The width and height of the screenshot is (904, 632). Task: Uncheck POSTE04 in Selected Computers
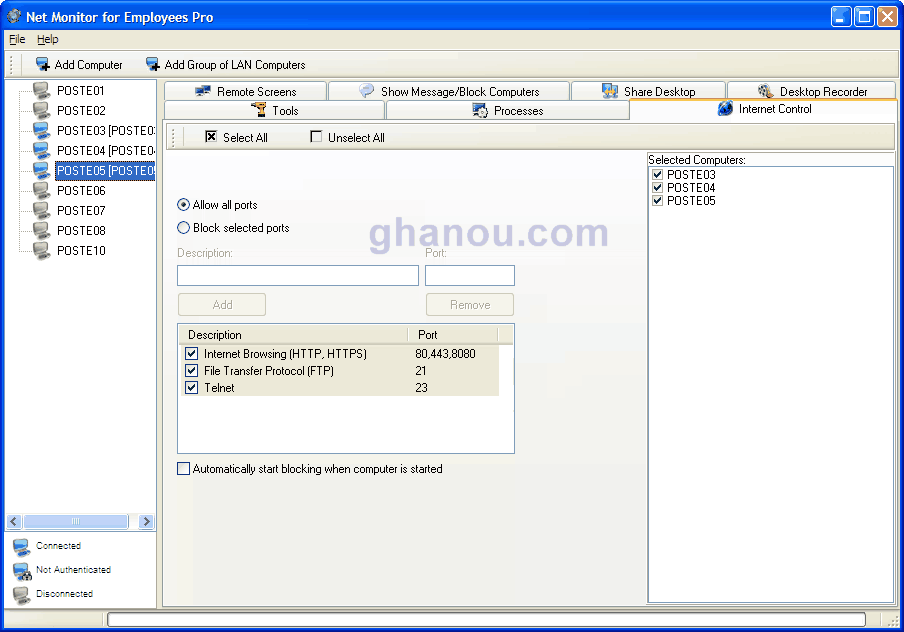pyautogui.click(x=657, y=187)
